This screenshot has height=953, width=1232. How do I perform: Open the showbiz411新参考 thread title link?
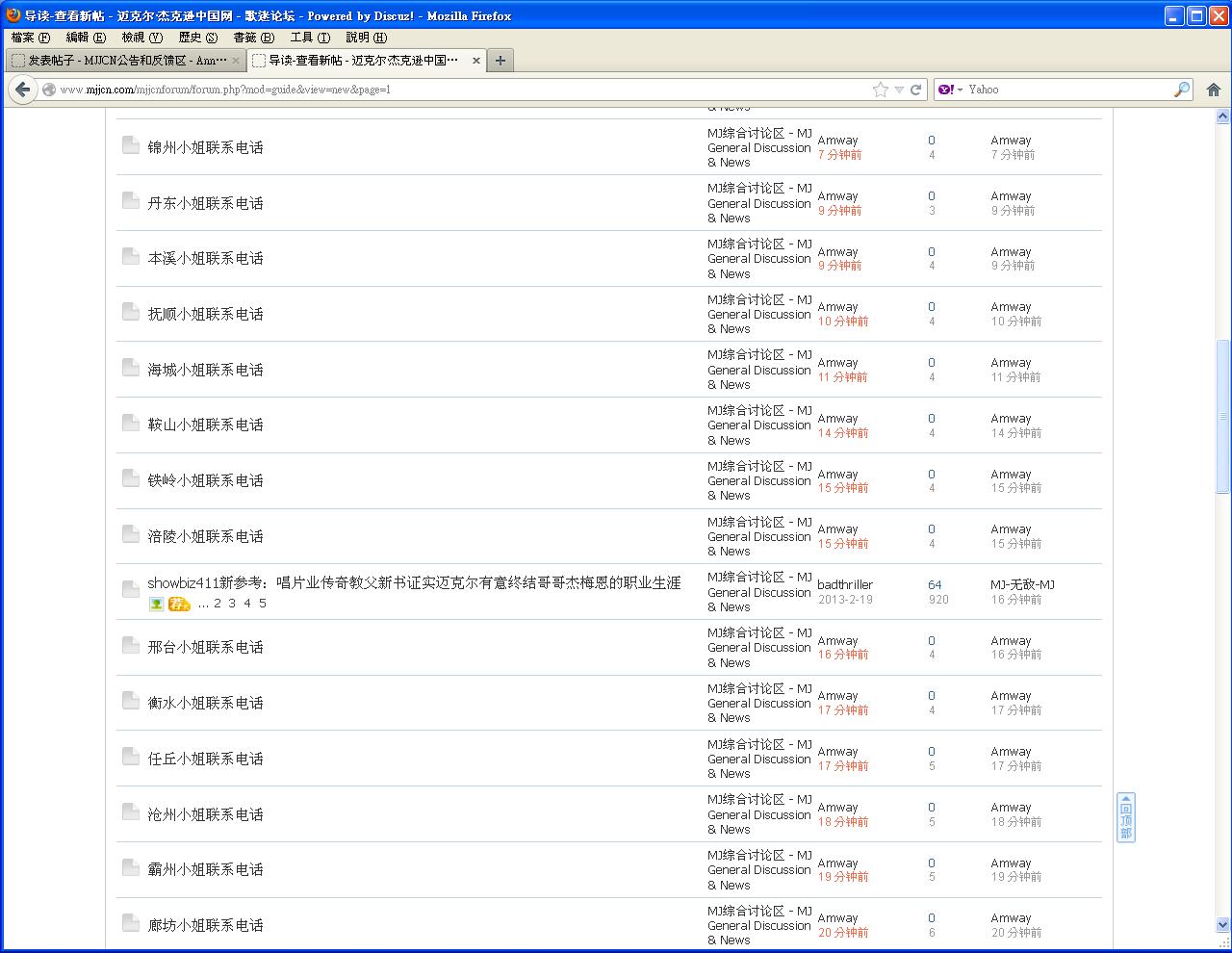point(414,582)
